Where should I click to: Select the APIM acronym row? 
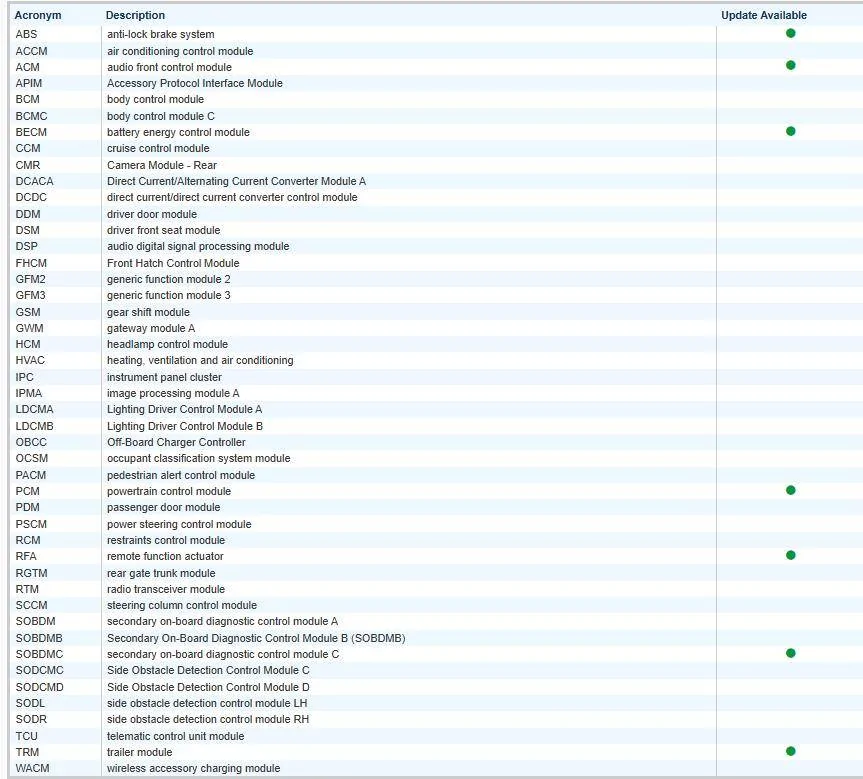pyautogui.click(x=29, y=83)
